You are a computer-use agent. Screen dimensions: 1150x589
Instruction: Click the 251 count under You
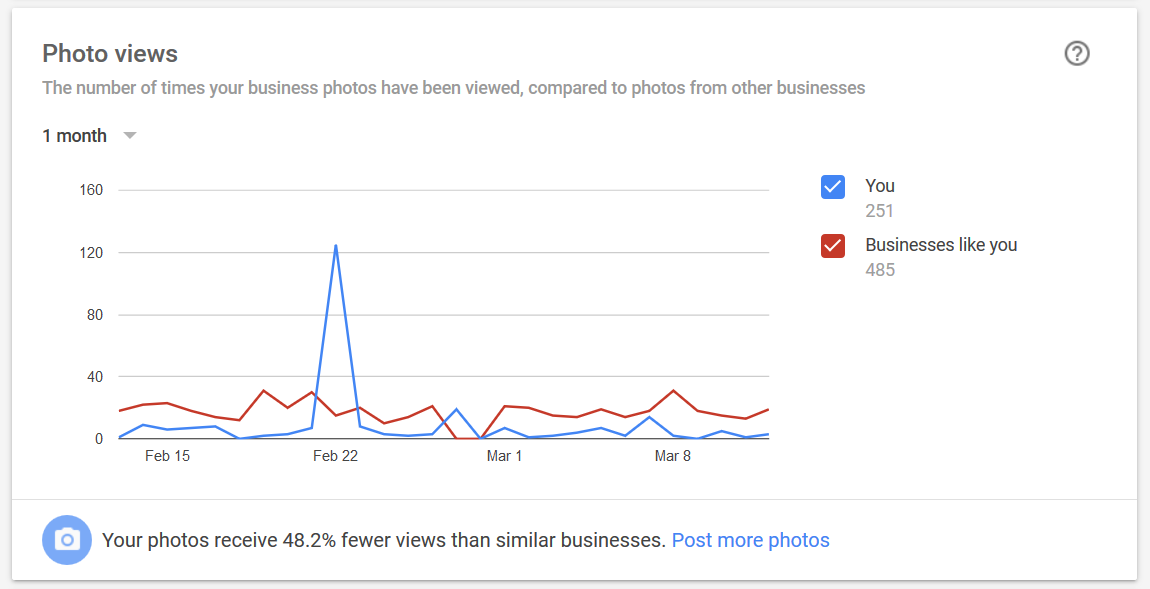pyautogui.click(x=879, y=211)
